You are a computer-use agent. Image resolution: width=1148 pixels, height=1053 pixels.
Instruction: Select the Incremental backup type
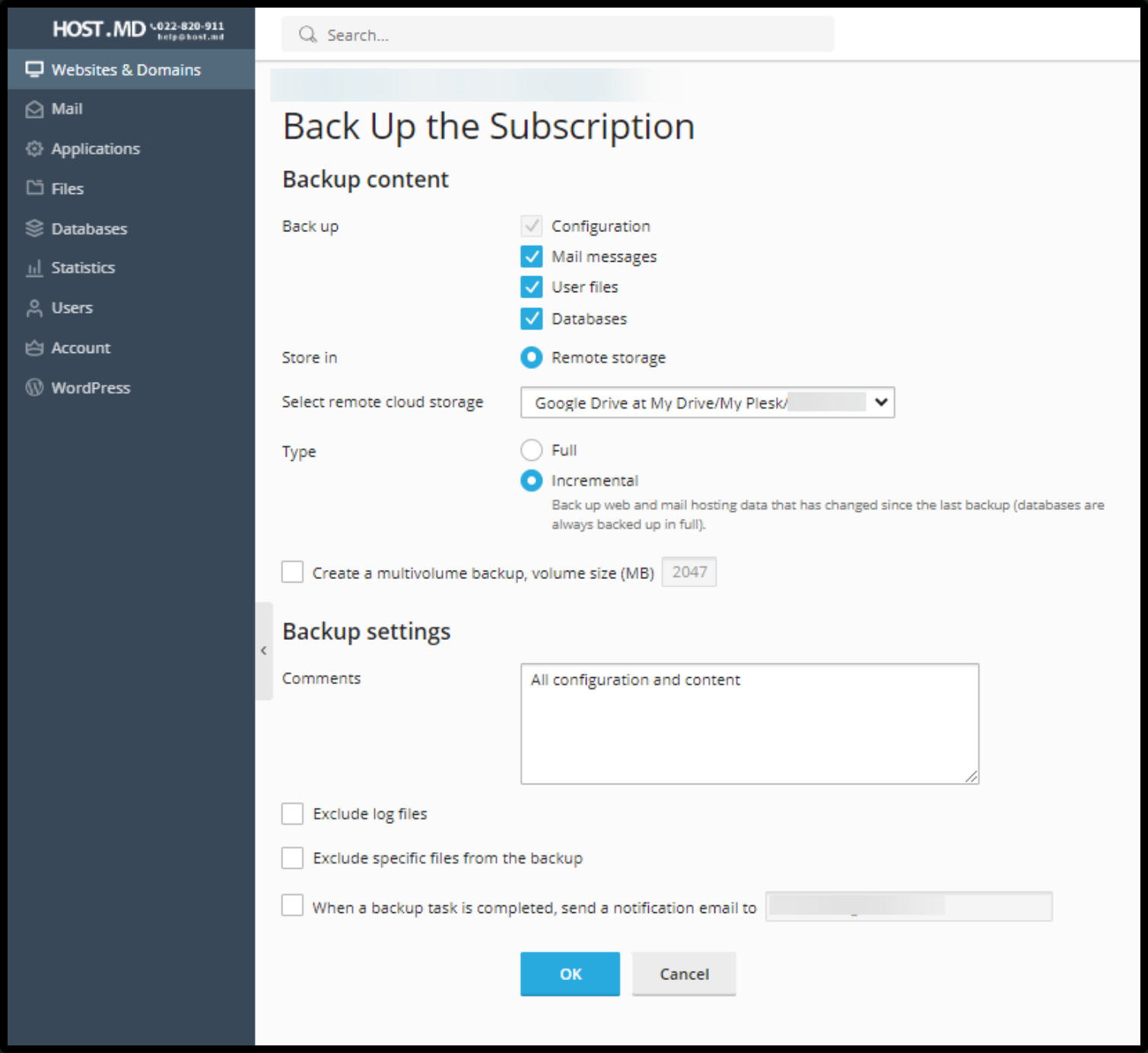pos(532,480)
